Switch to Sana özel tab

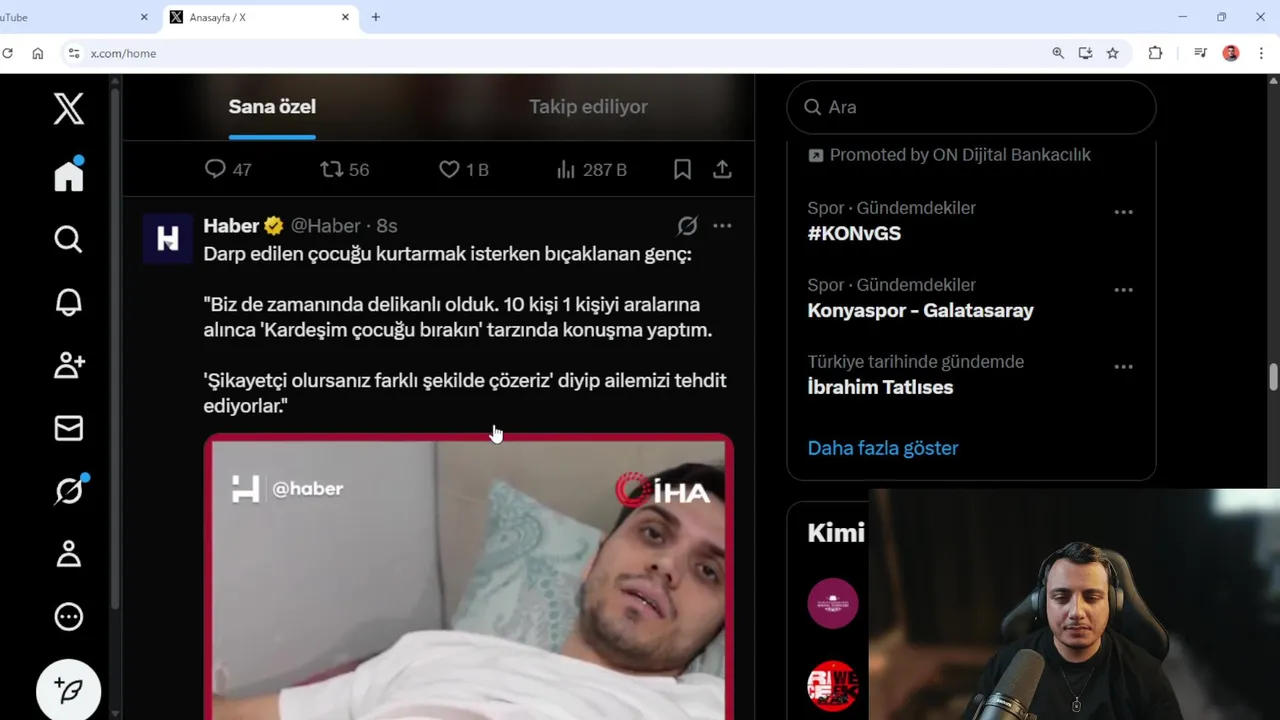point(272,107)
